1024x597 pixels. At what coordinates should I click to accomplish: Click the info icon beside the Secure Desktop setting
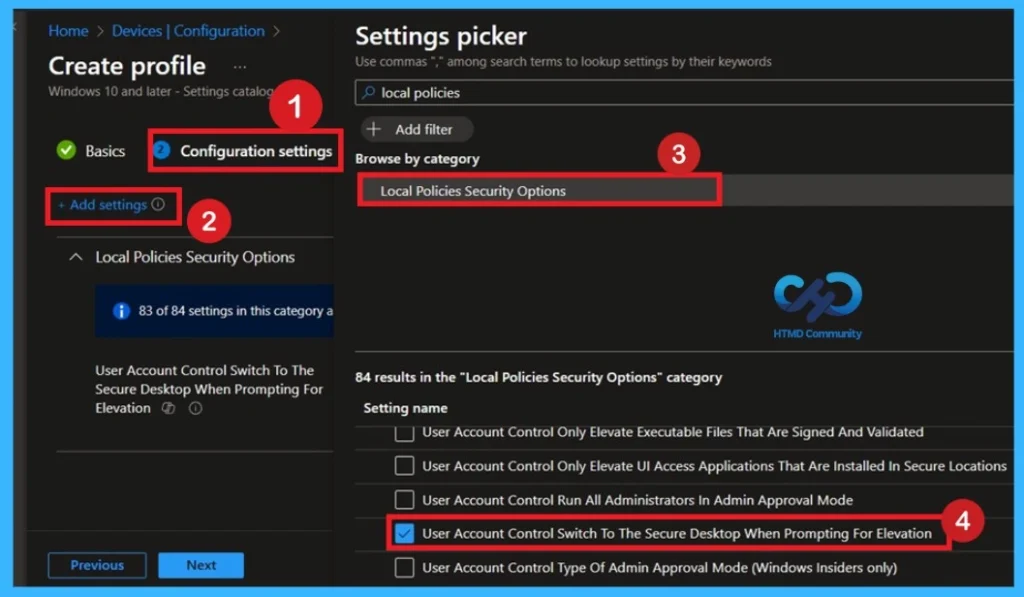195,407
